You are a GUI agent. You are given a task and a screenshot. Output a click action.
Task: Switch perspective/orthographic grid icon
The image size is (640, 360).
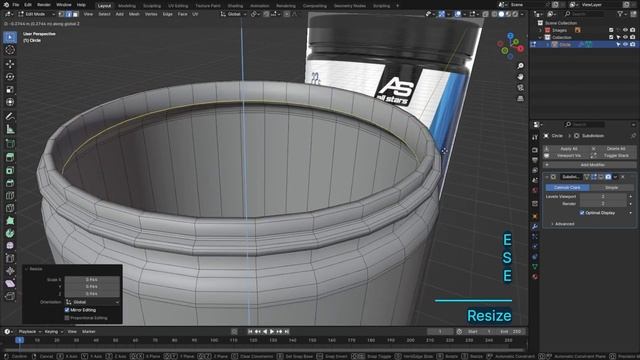click(x=520, y=99)
